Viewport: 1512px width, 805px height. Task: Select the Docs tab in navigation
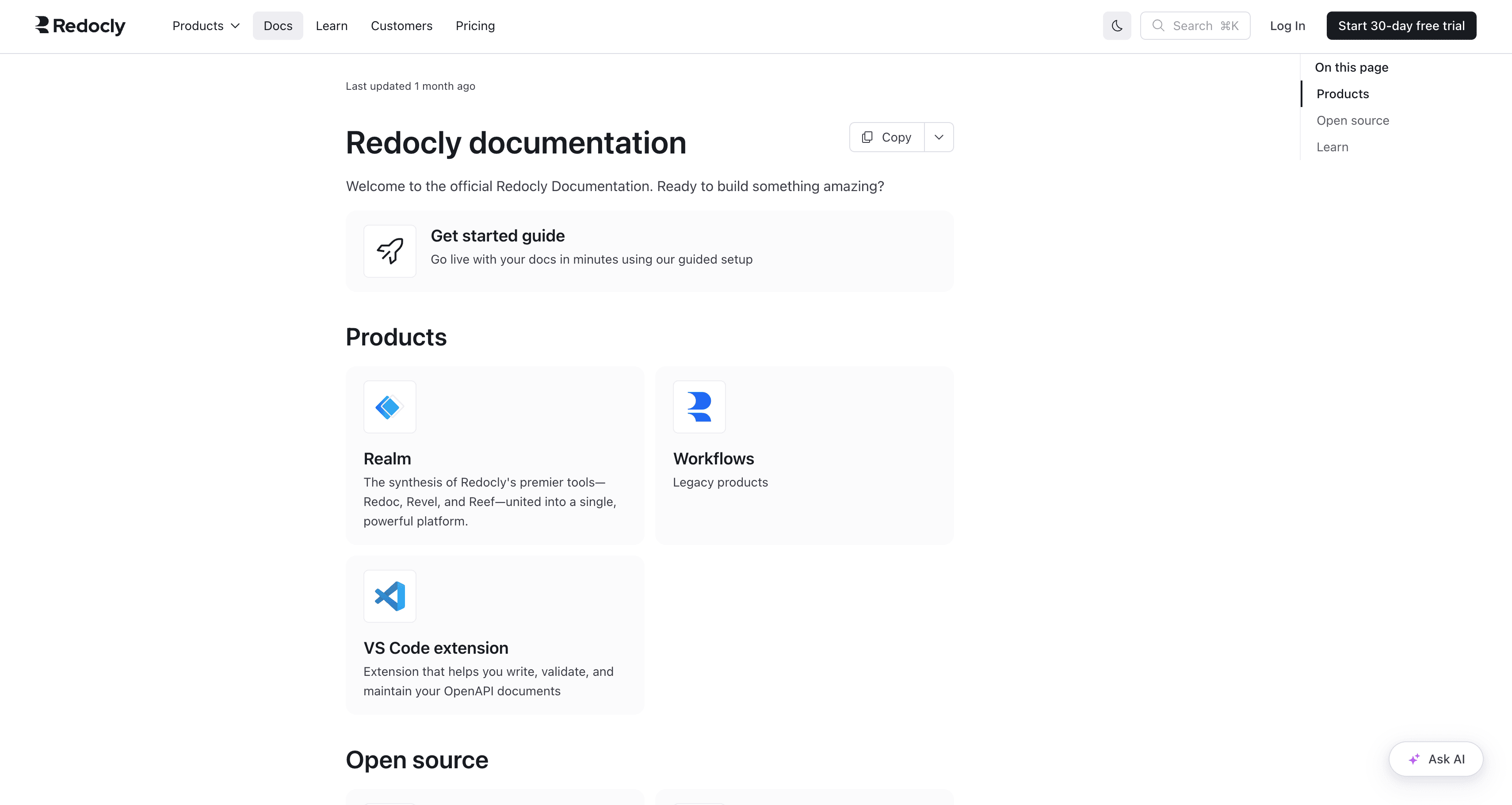278,26
